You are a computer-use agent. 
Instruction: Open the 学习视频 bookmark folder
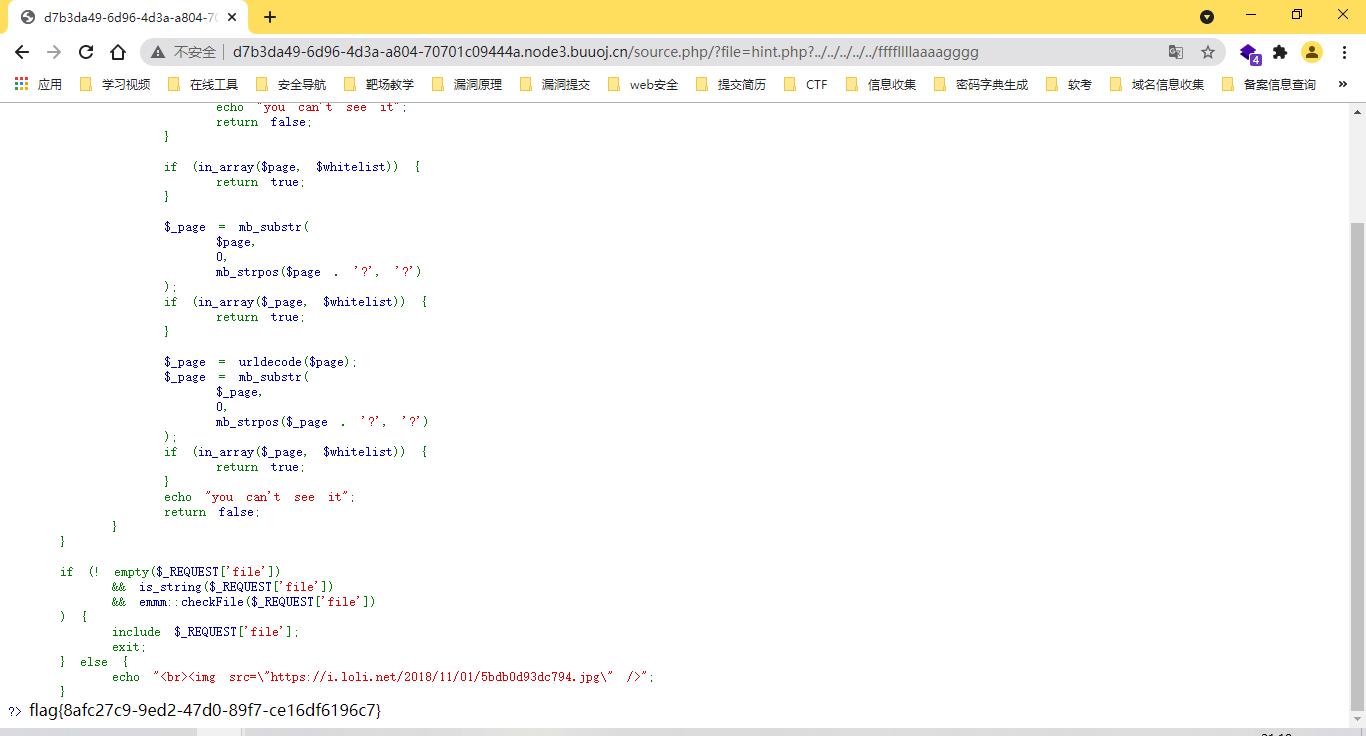114,85
